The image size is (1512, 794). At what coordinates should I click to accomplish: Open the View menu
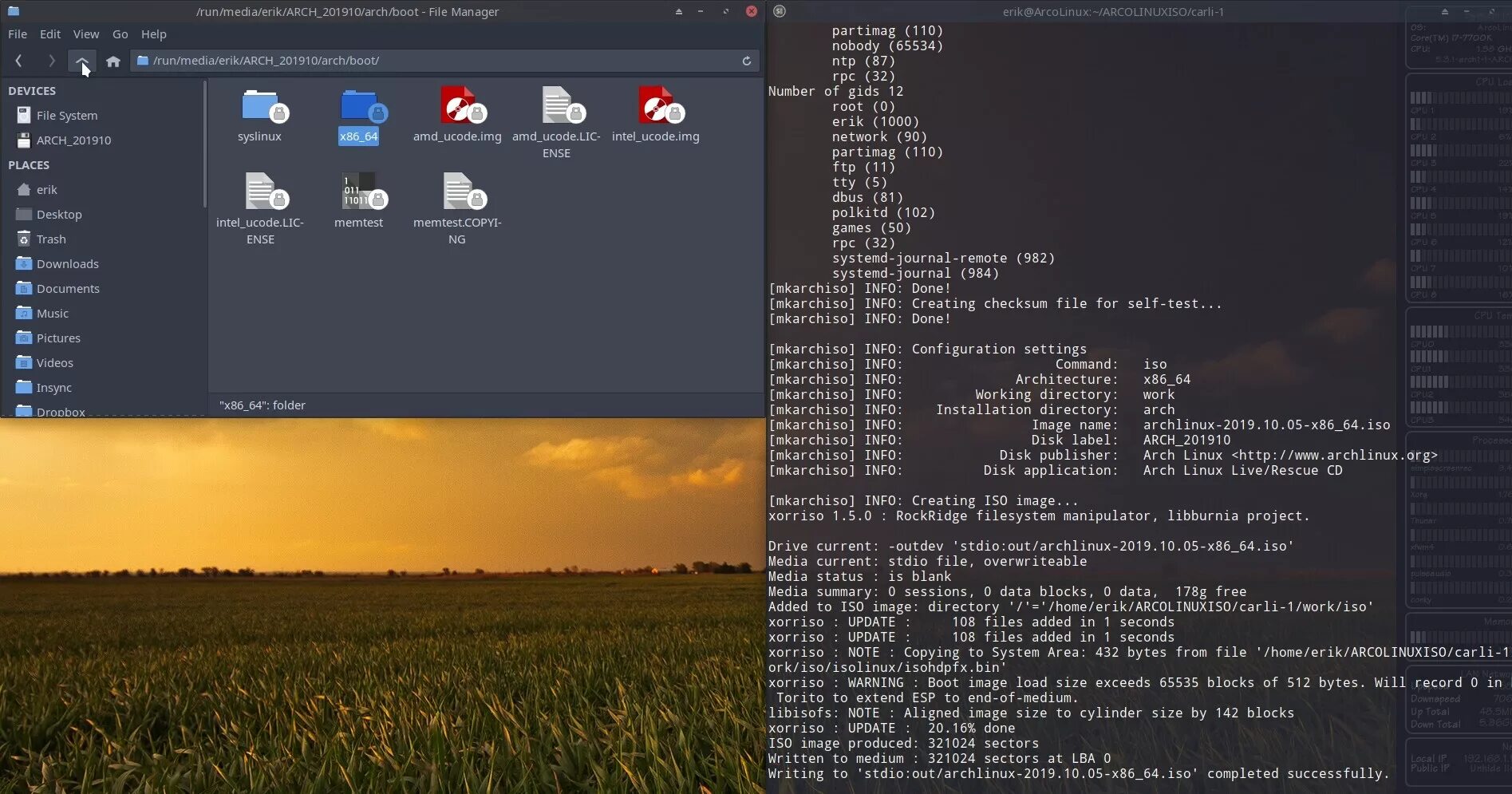[x=86, y=34]
